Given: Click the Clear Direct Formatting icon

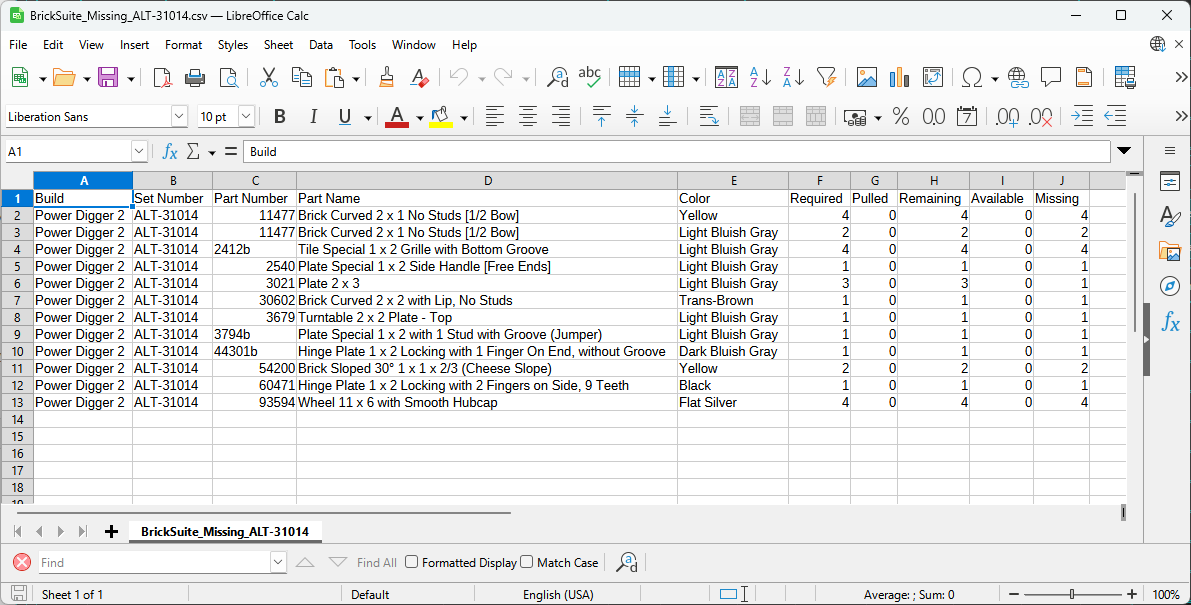Looking at the screenshot, I should (419, 77).
